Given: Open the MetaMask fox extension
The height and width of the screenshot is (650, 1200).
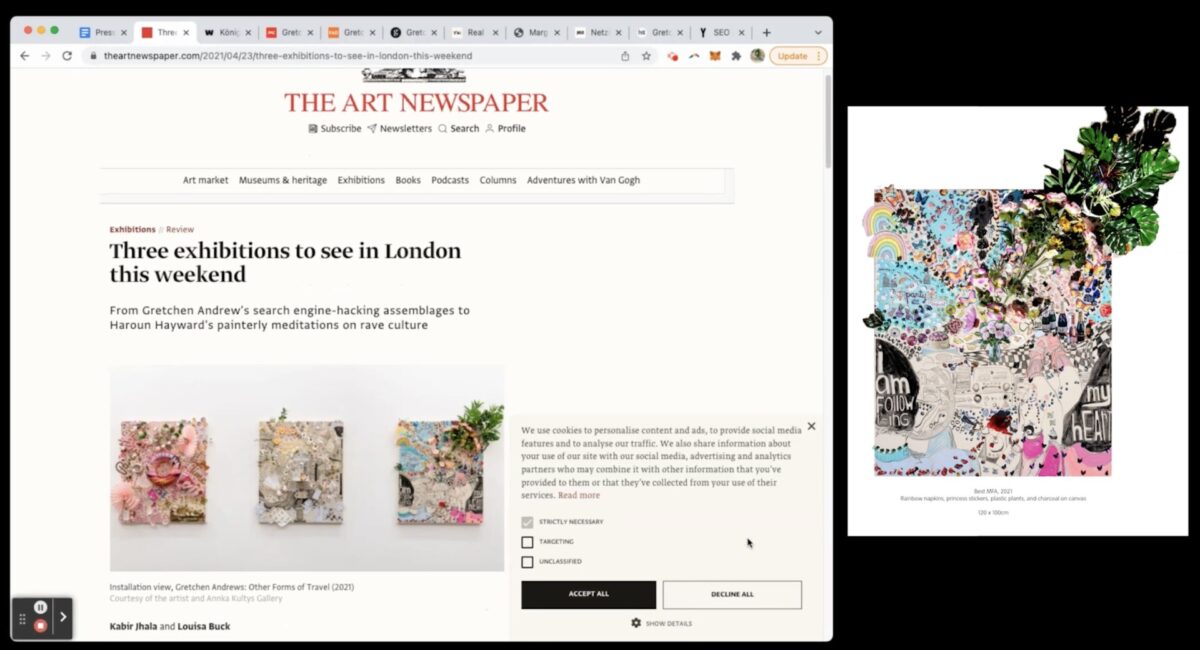Looking at the screenshot, I should point(715,56).
